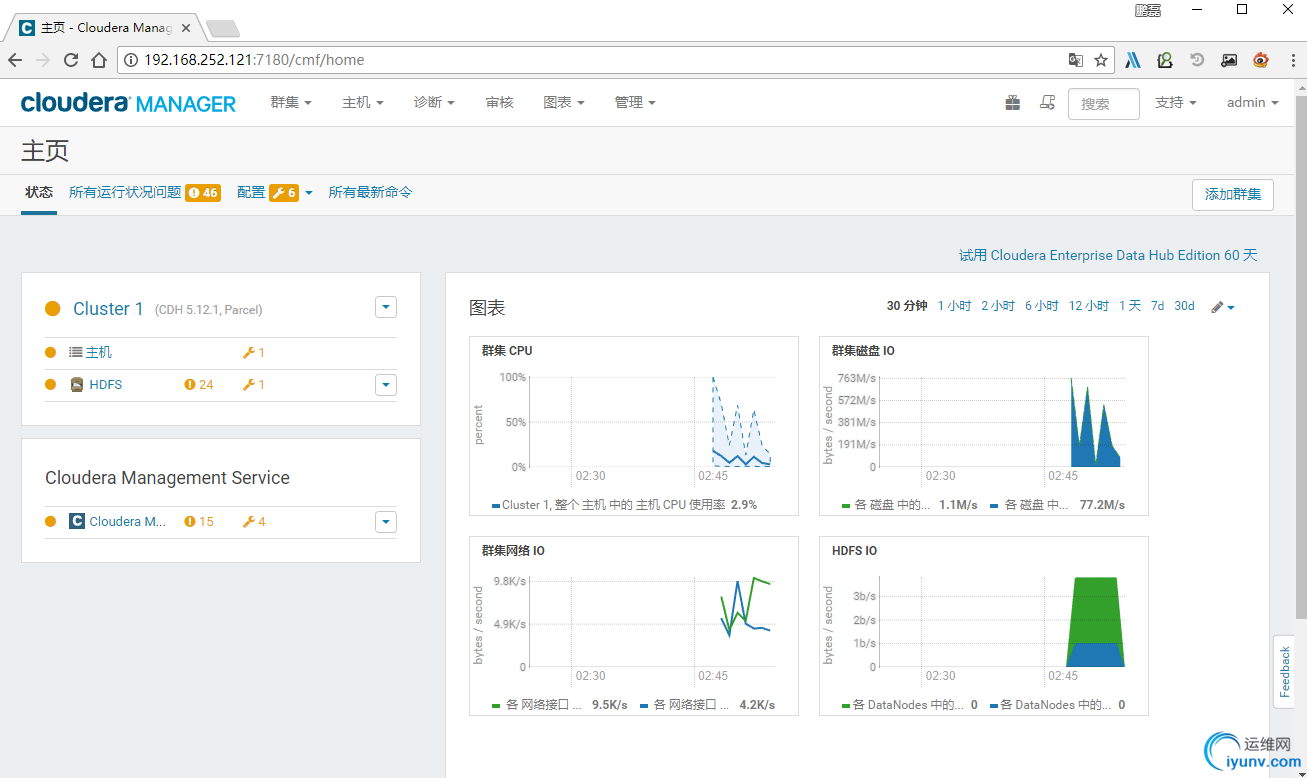Open the Feedback side tab
Screen dimensions: 1307x778
1285,672
